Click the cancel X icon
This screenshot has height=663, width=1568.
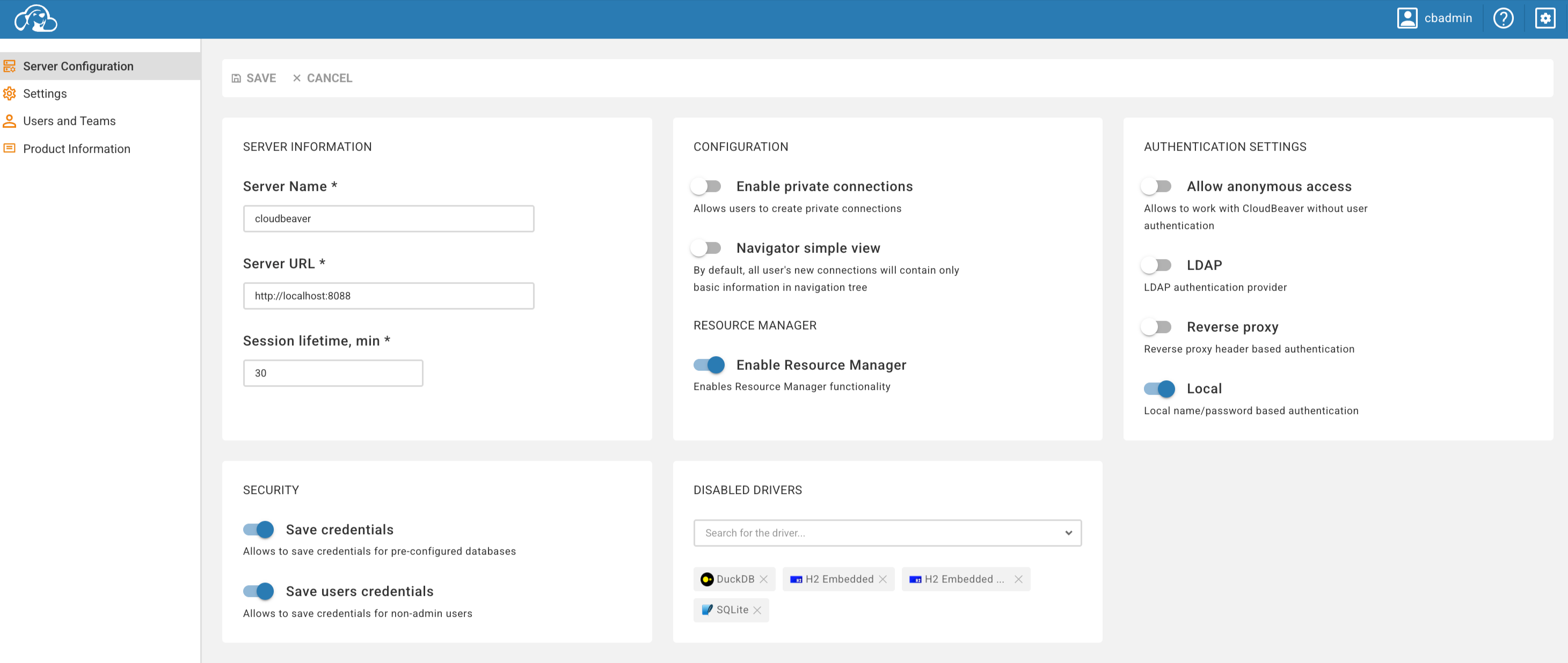[296, 78]
